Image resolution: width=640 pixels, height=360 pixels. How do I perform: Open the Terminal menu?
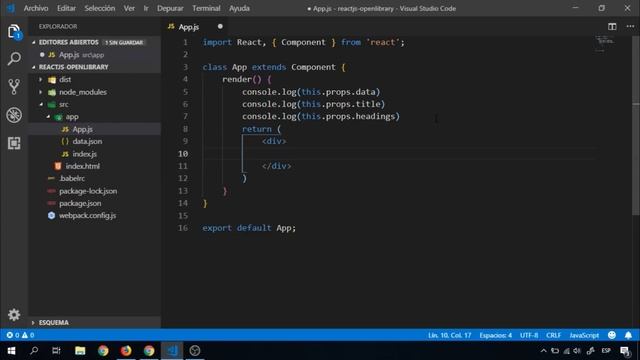click(x=206, y=8)
